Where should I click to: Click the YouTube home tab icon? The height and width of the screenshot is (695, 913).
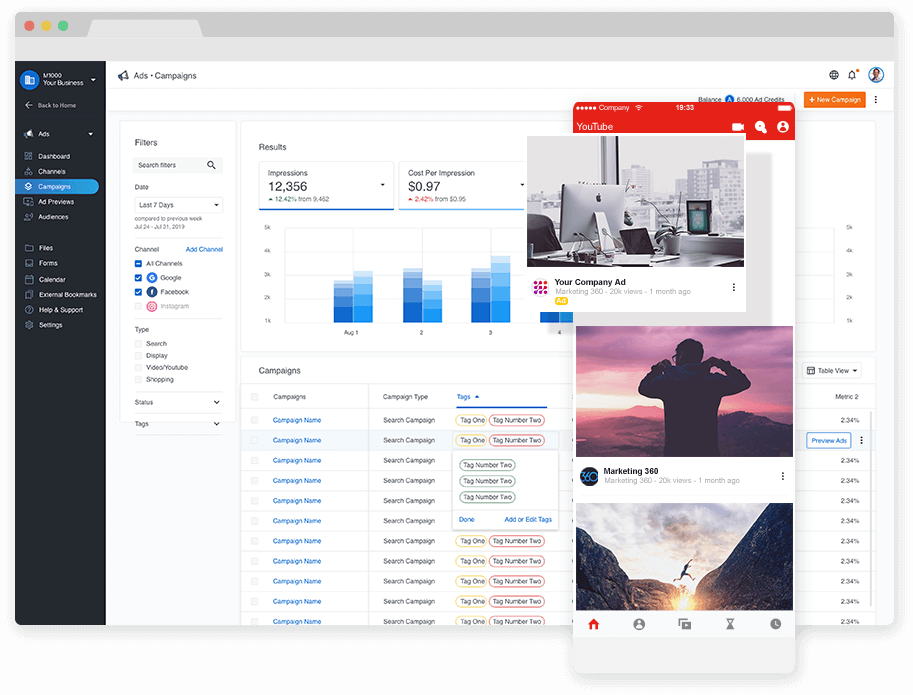click(x=593, y=624)
